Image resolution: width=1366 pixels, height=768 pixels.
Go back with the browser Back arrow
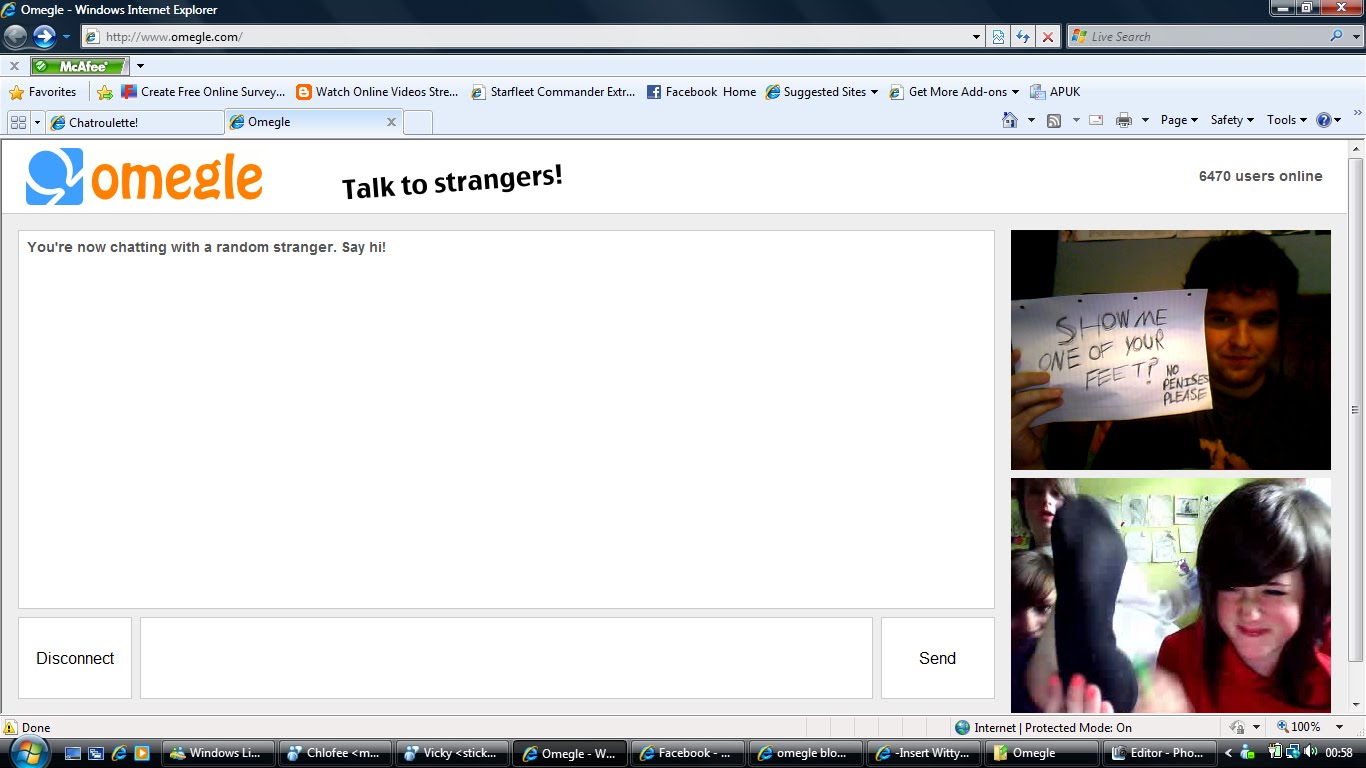coord(15,37)
